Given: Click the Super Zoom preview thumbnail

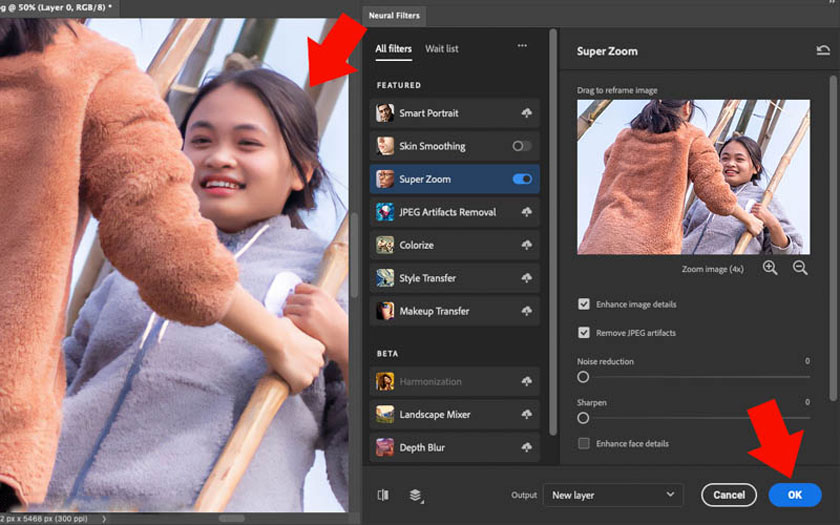Looking at the screenshot, I should click(x=693, y=177).
